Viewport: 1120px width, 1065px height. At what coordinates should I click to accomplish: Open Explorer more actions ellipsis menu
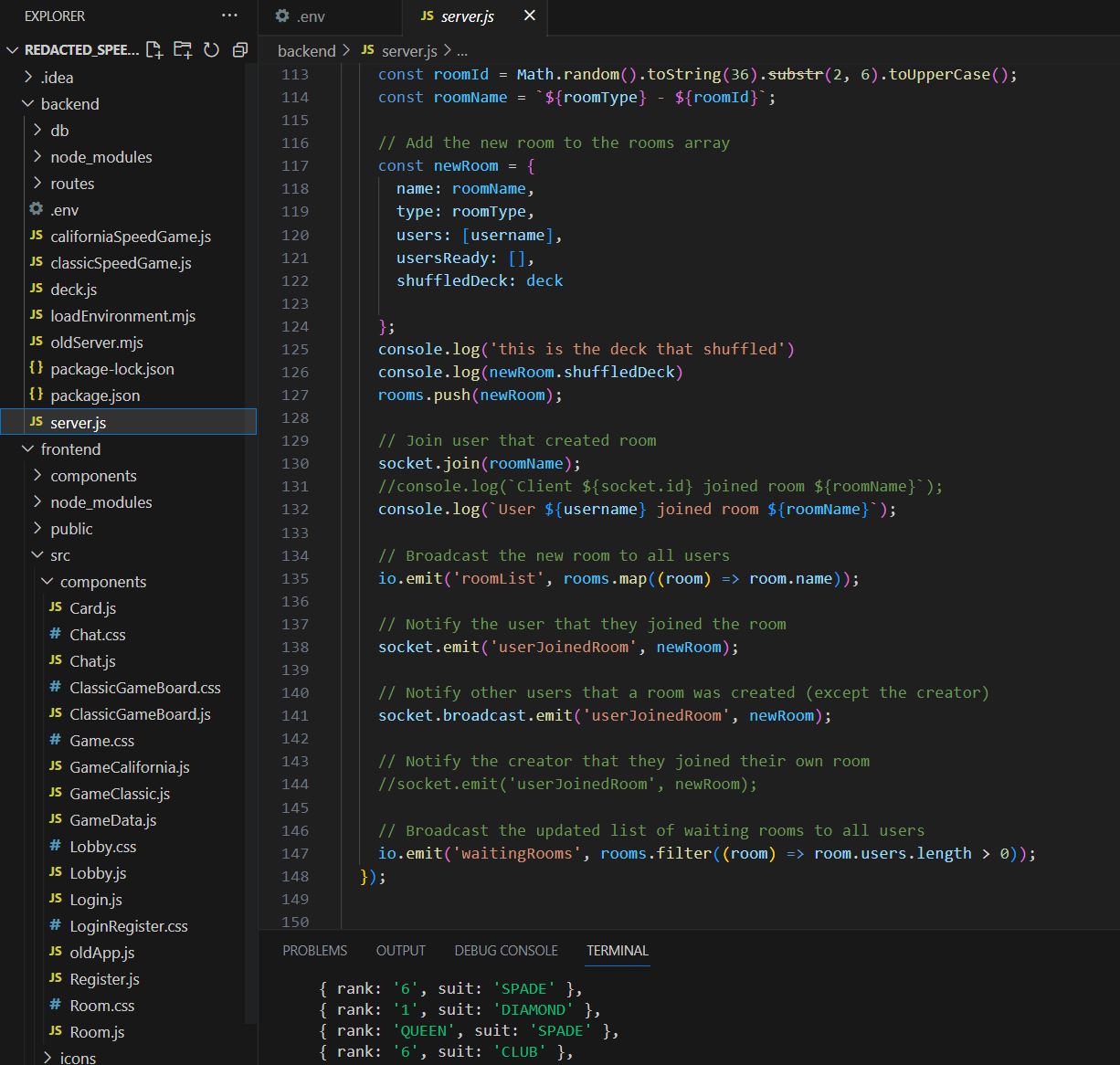pos(229,16)
